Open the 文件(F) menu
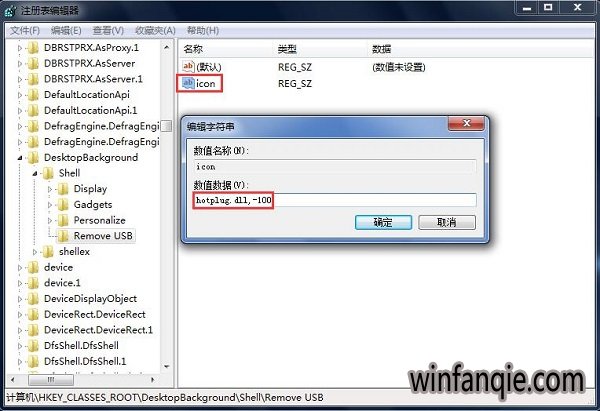 click(x=25, y=30)
